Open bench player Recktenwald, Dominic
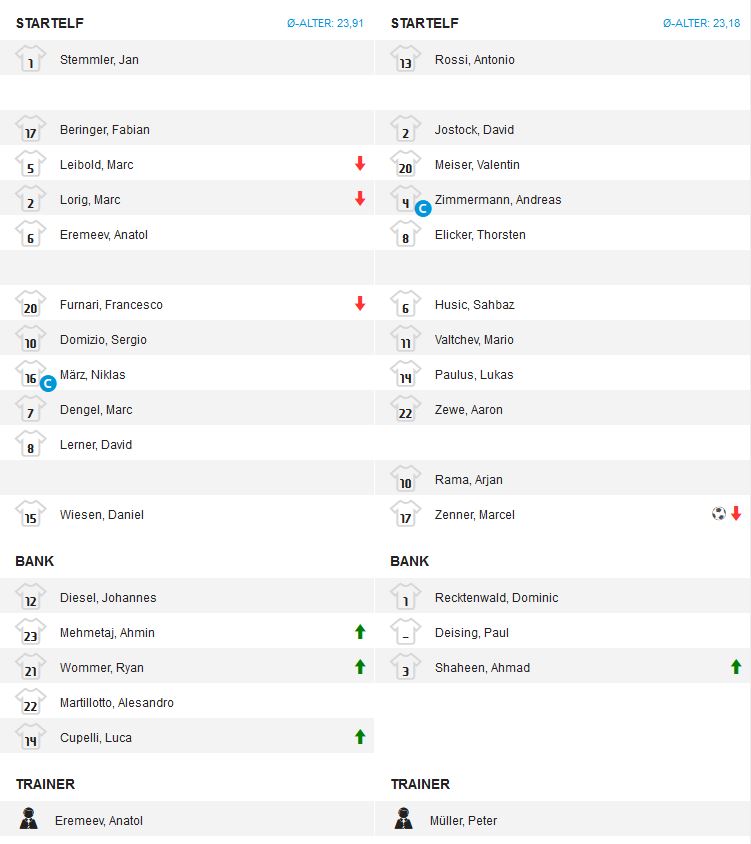 496,598
